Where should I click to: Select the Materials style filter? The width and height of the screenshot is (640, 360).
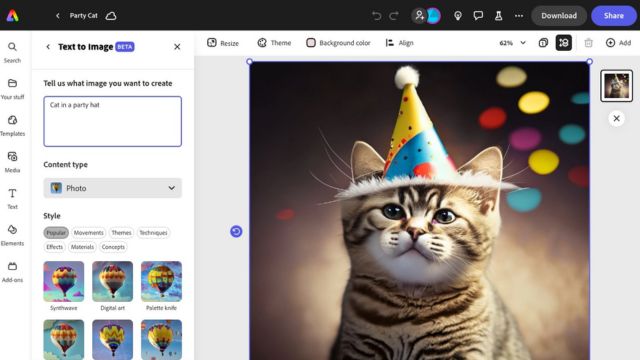click(82, 247)
